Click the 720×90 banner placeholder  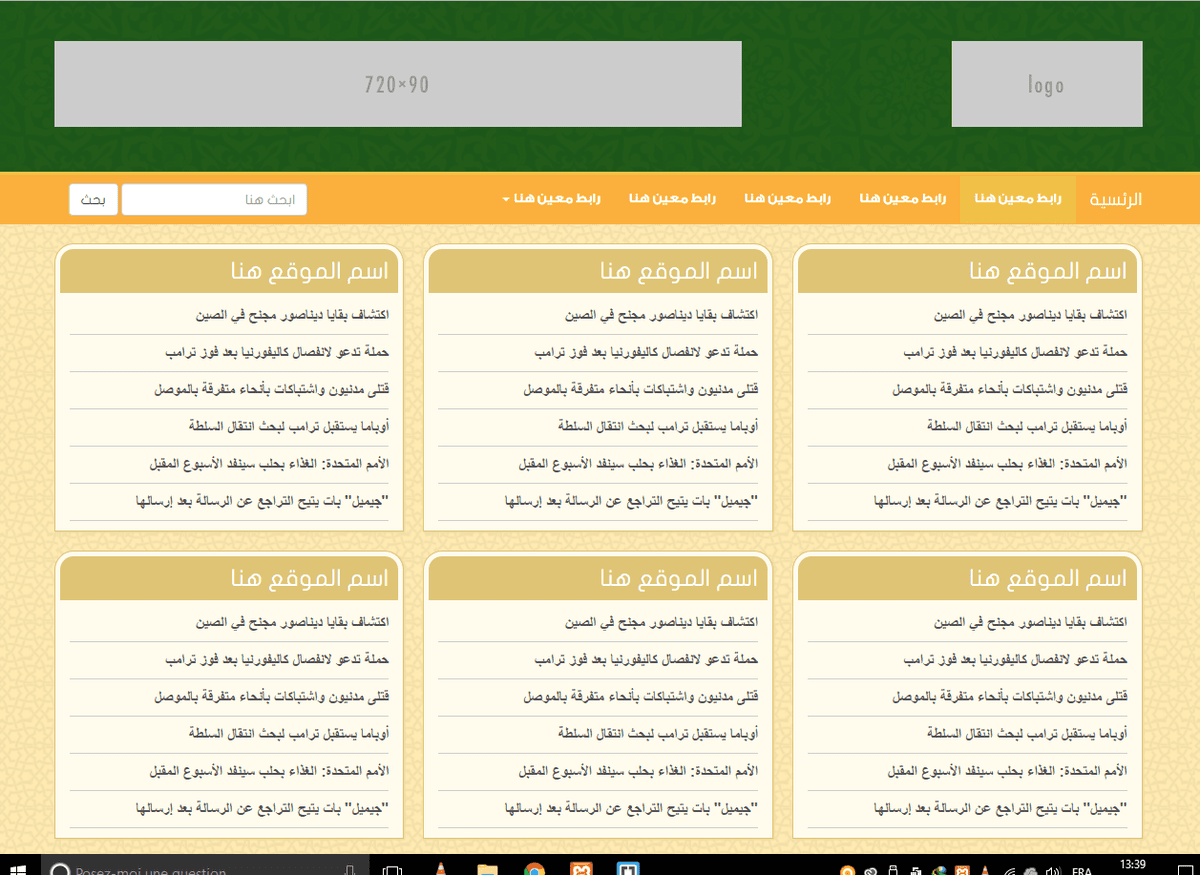click(397, 84)
